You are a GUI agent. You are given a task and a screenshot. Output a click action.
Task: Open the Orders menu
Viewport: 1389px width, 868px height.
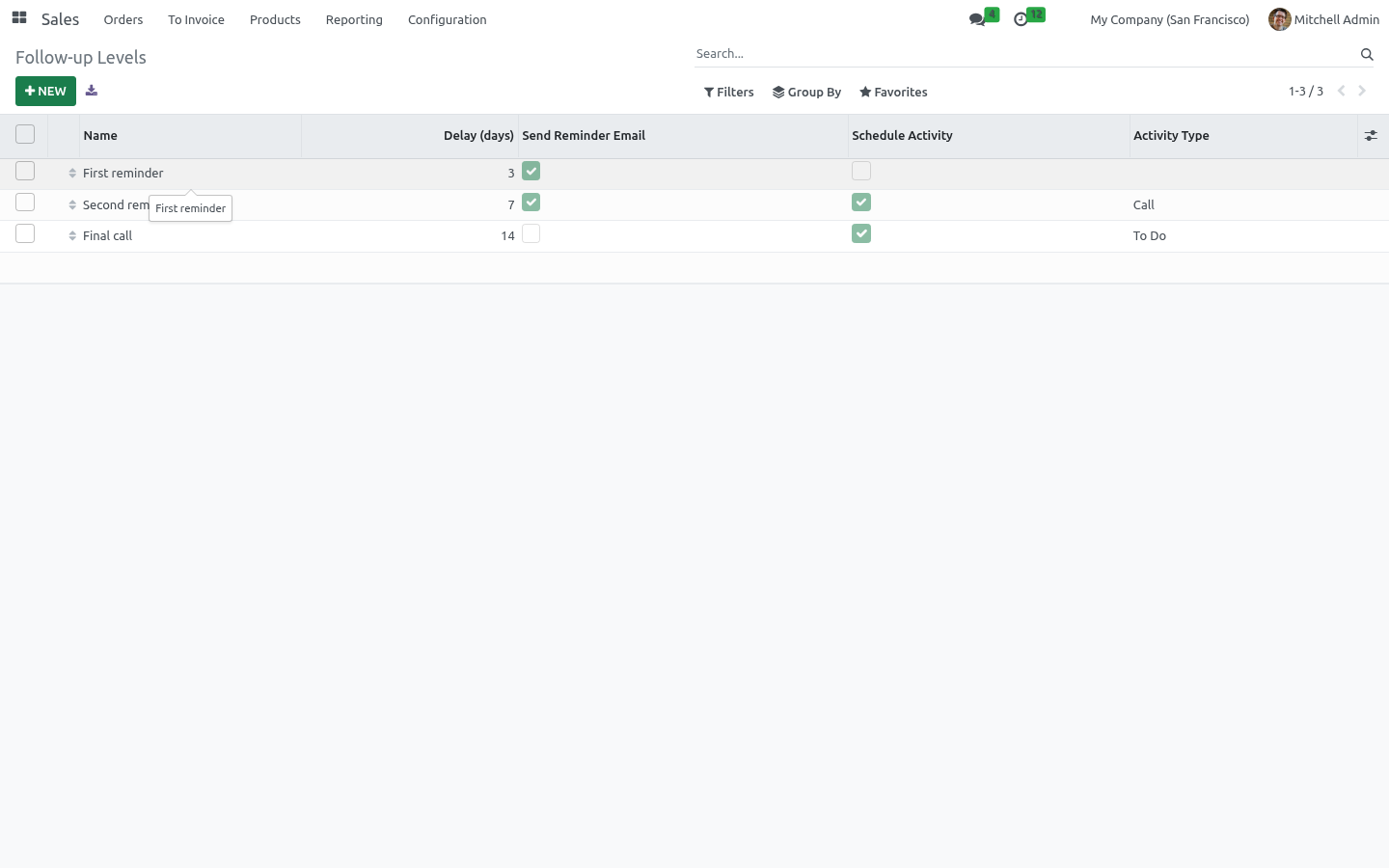coord(123,19)
